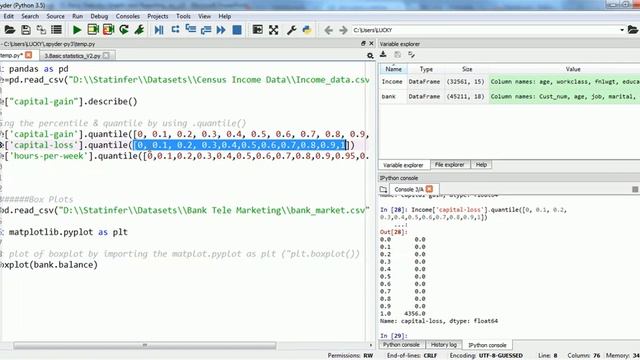Open the Search menu
This screenshot has height=360, width=640.
[x=30, y=16]
